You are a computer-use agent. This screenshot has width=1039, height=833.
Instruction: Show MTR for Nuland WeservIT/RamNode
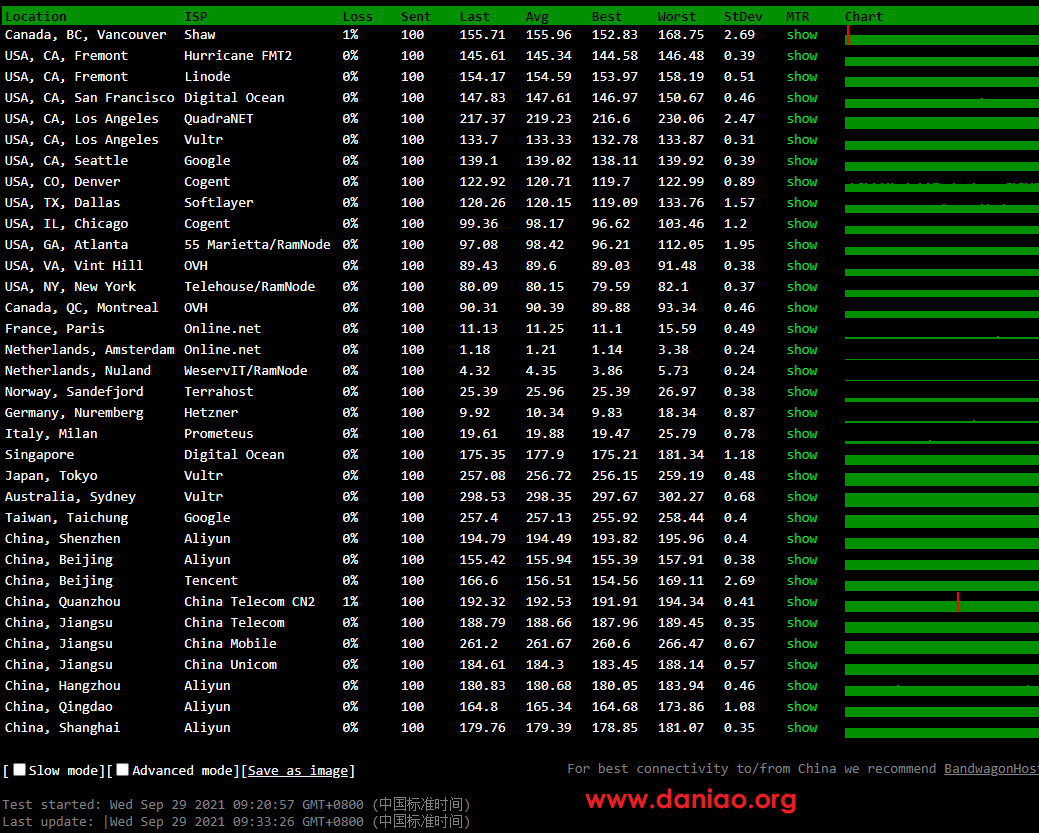click(802, 371)
